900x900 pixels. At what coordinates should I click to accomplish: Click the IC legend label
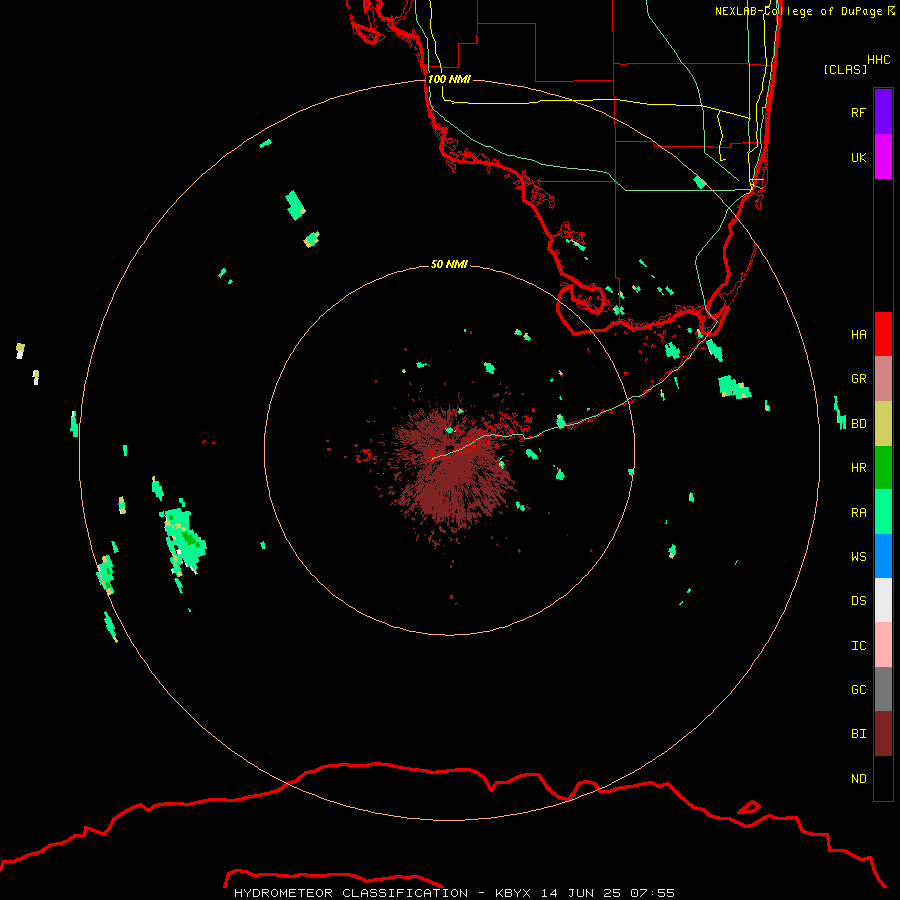858,646
